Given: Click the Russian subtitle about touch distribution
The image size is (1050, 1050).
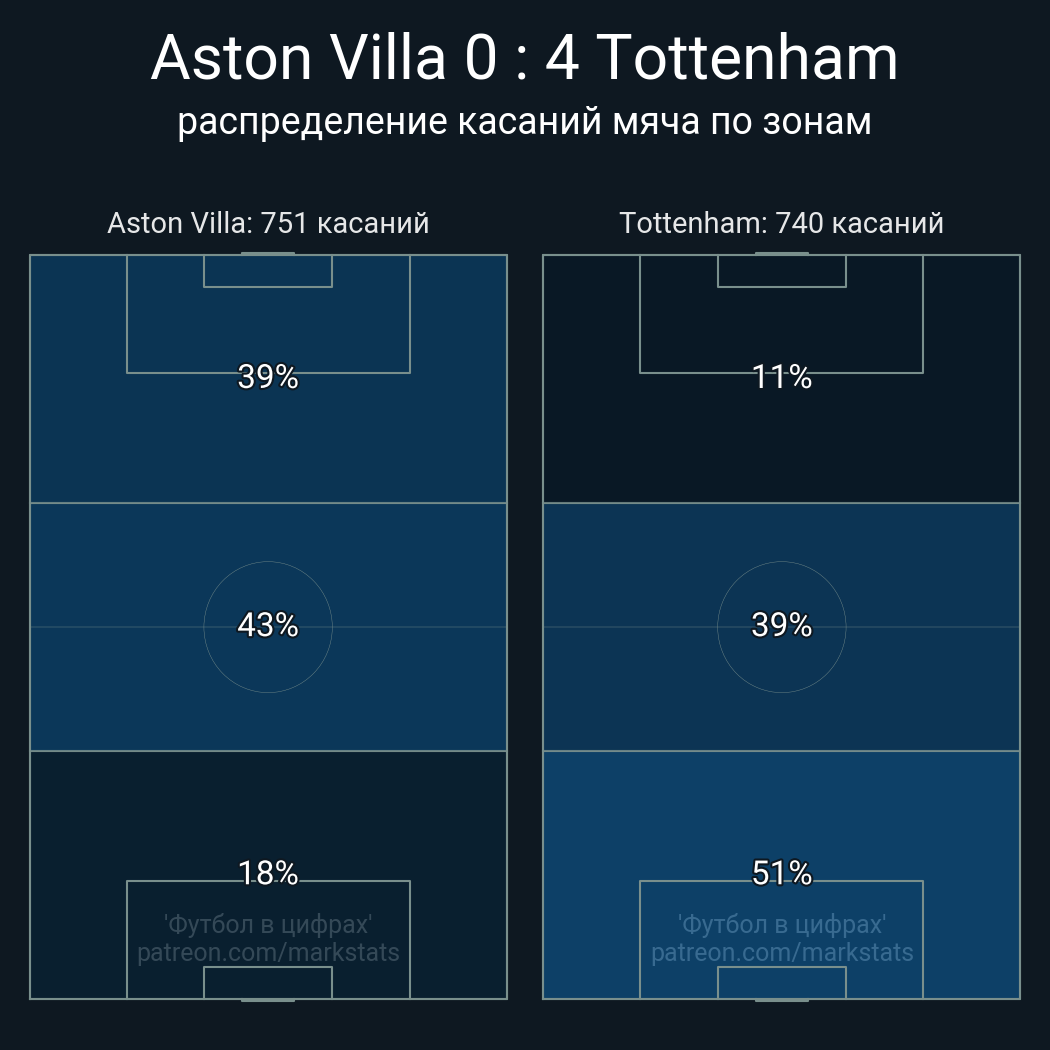Looking at the screenshot, I should tap(524, 122).
